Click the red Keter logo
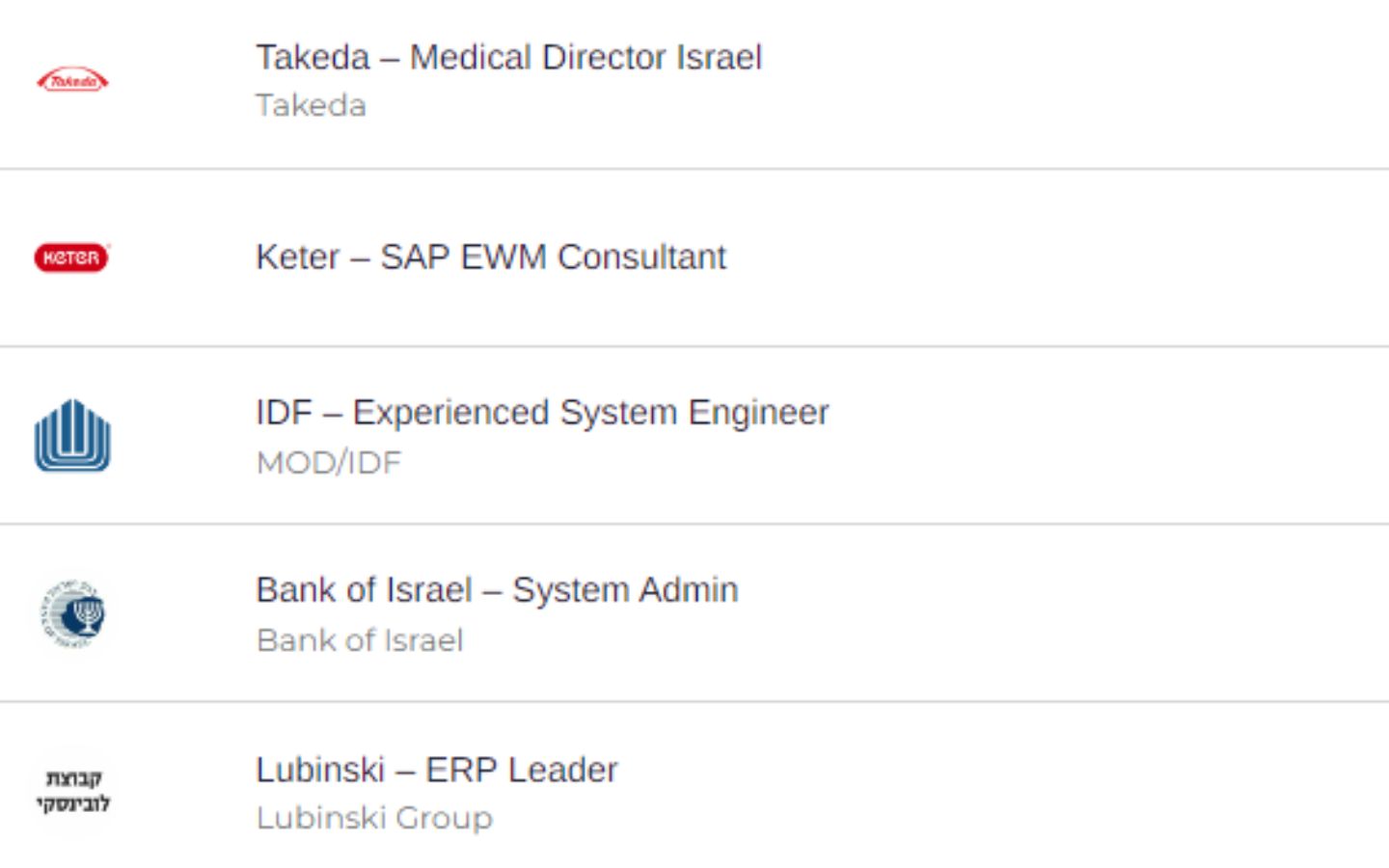The height and width of the screenshot is (868, 1389). click(x=72, y=258)
